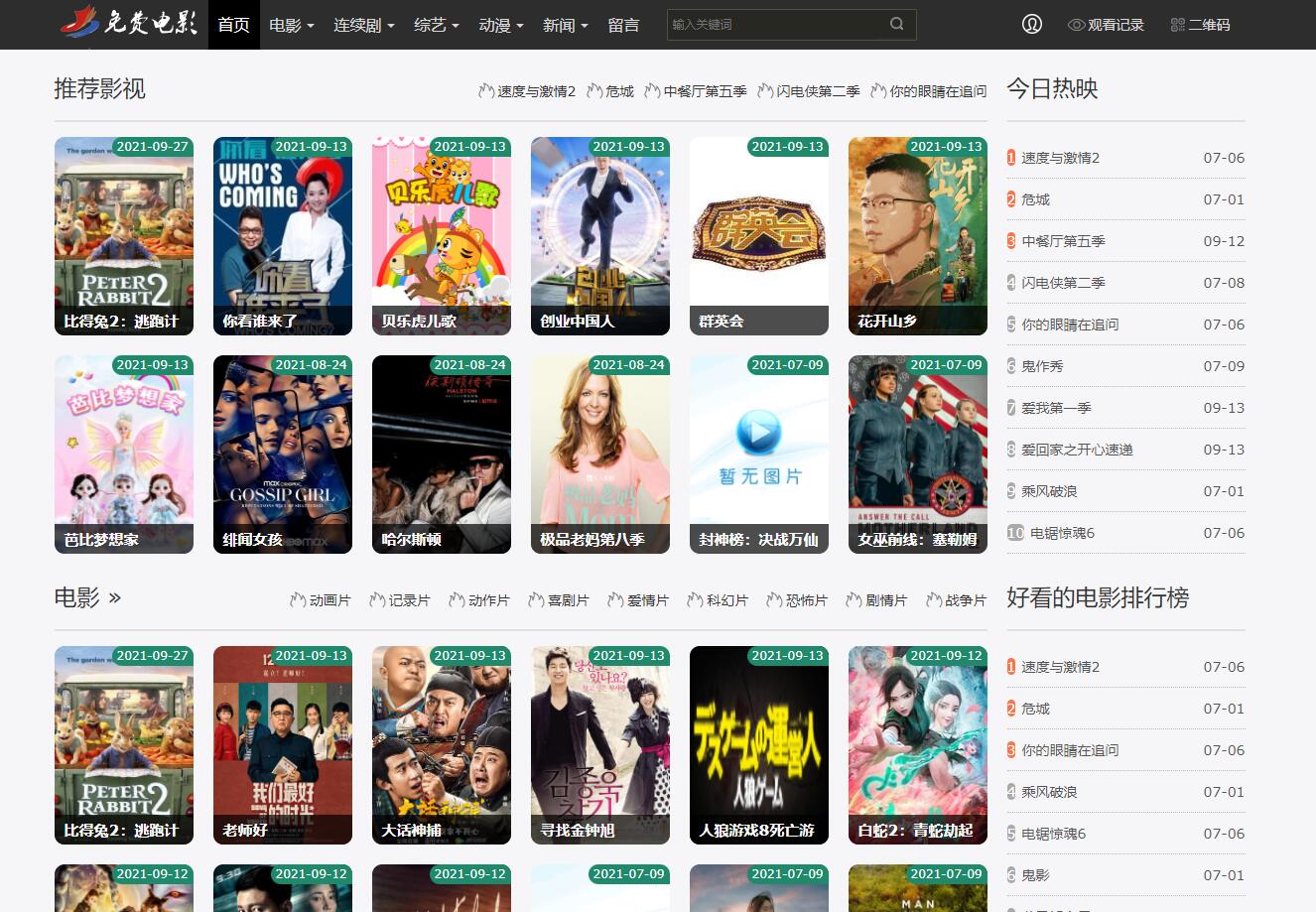Go to the 首页 tab
The width and height of the screenshot is (1316, 912).
point(234,25)
